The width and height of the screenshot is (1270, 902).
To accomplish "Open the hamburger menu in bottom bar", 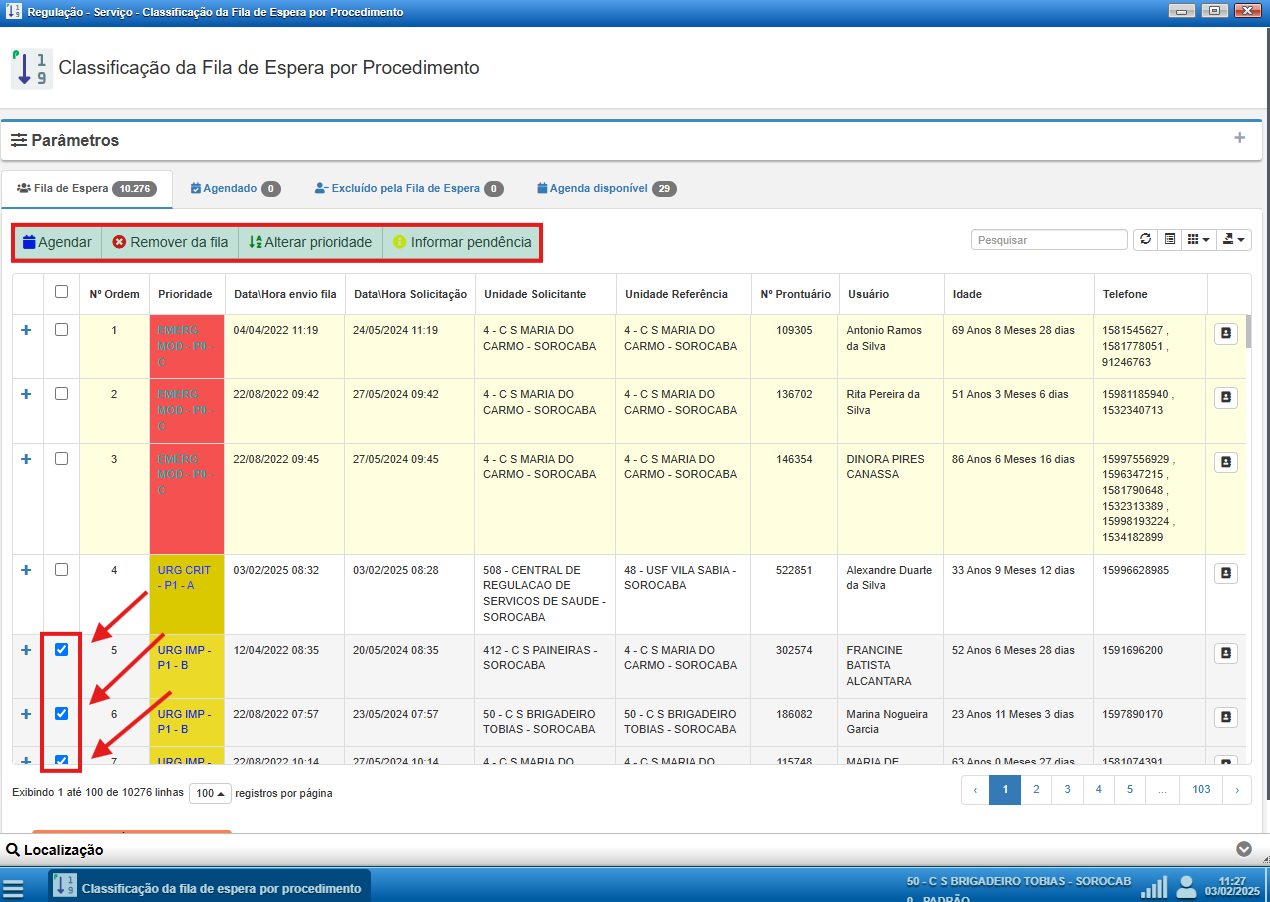I will coord(13,888).
